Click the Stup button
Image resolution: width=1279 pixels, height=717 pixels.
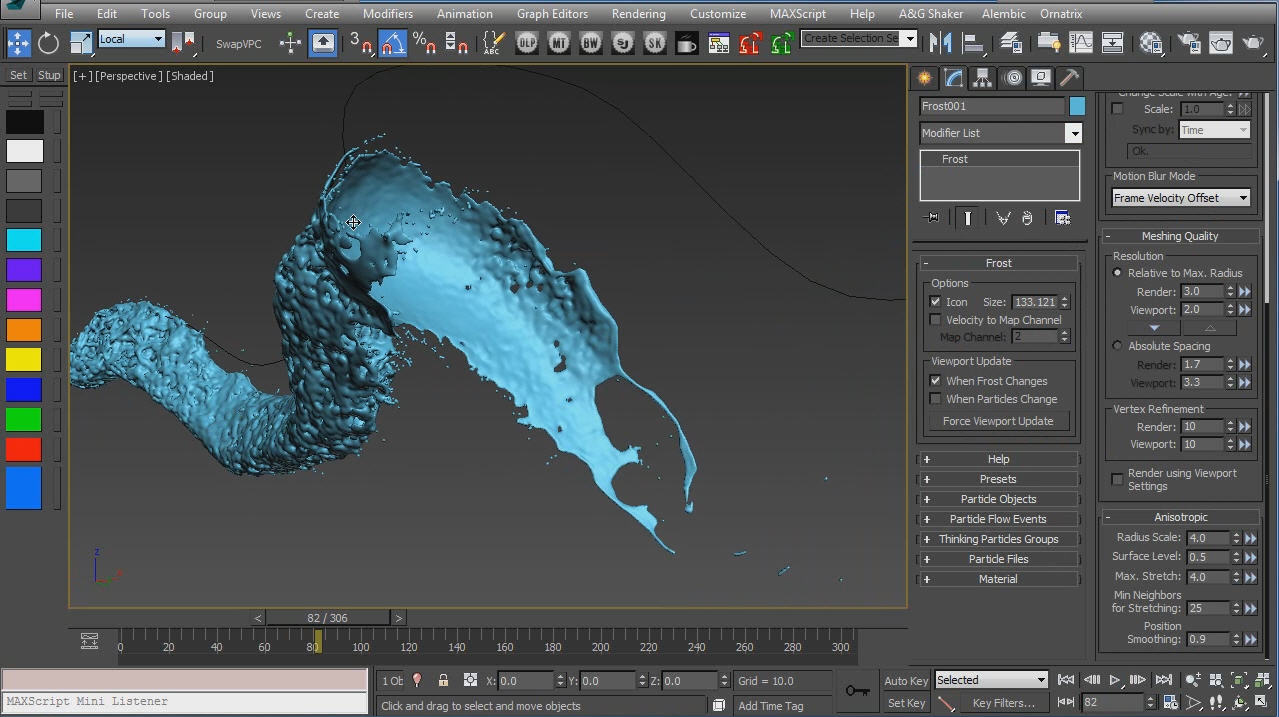(x=49, y=75)
